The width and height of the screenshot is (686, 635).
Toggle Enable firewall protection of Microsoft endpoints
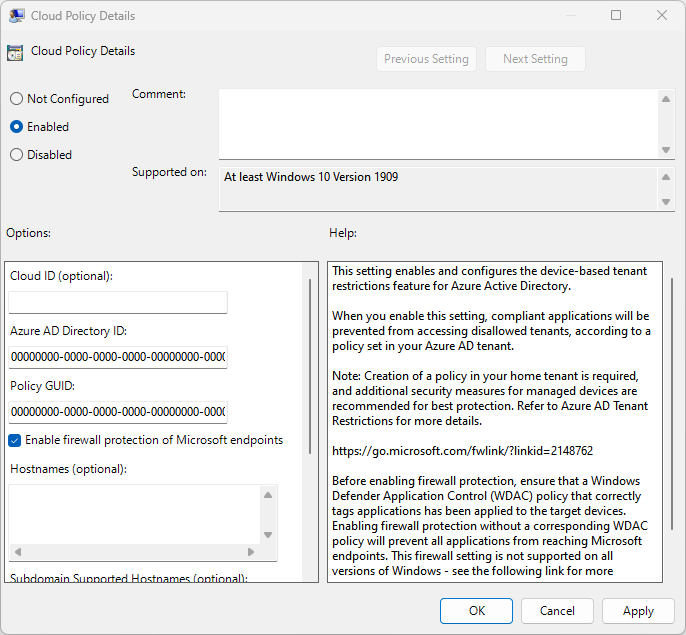[15, 440]
